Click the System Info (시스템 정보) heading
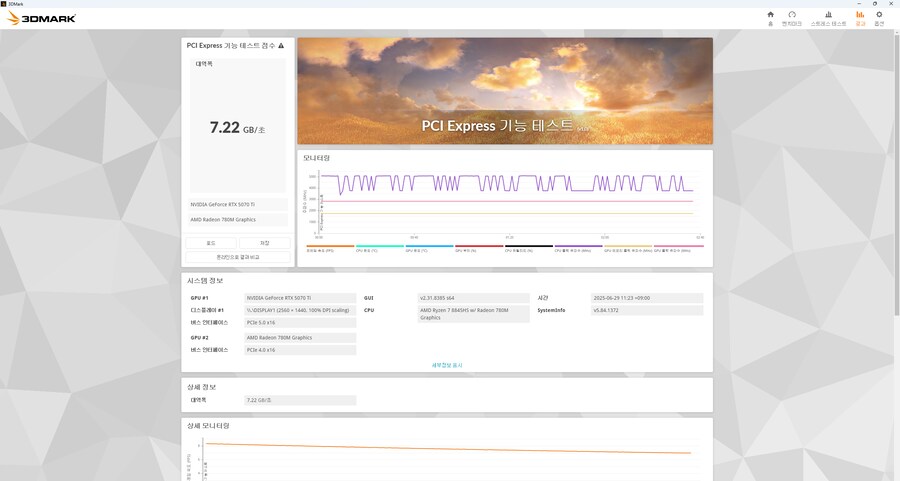The width and height of the screenshot is (900, 481). tap(205, 281)
